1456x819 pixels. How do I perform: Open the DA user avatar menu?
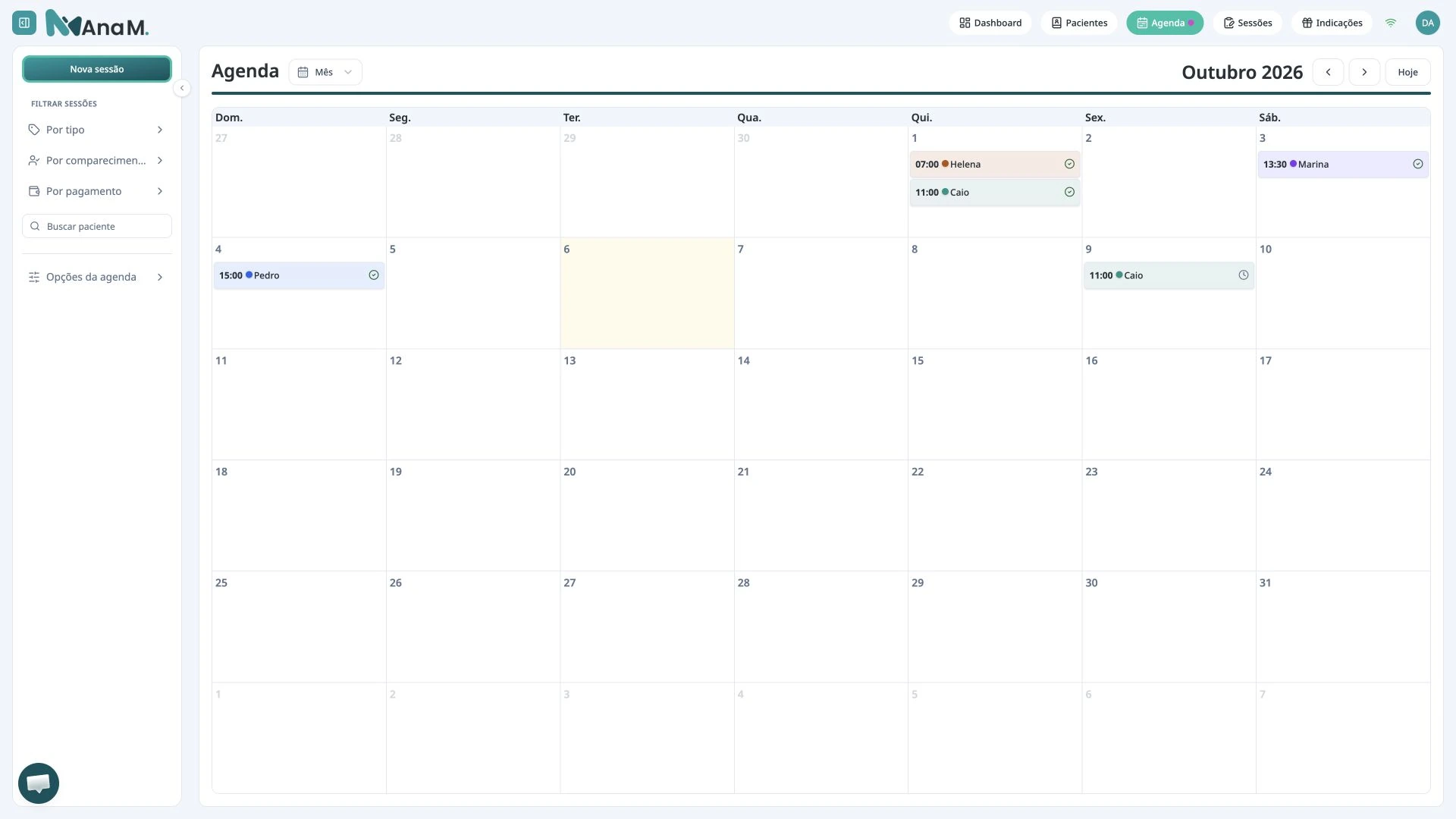click(1427, 23)
